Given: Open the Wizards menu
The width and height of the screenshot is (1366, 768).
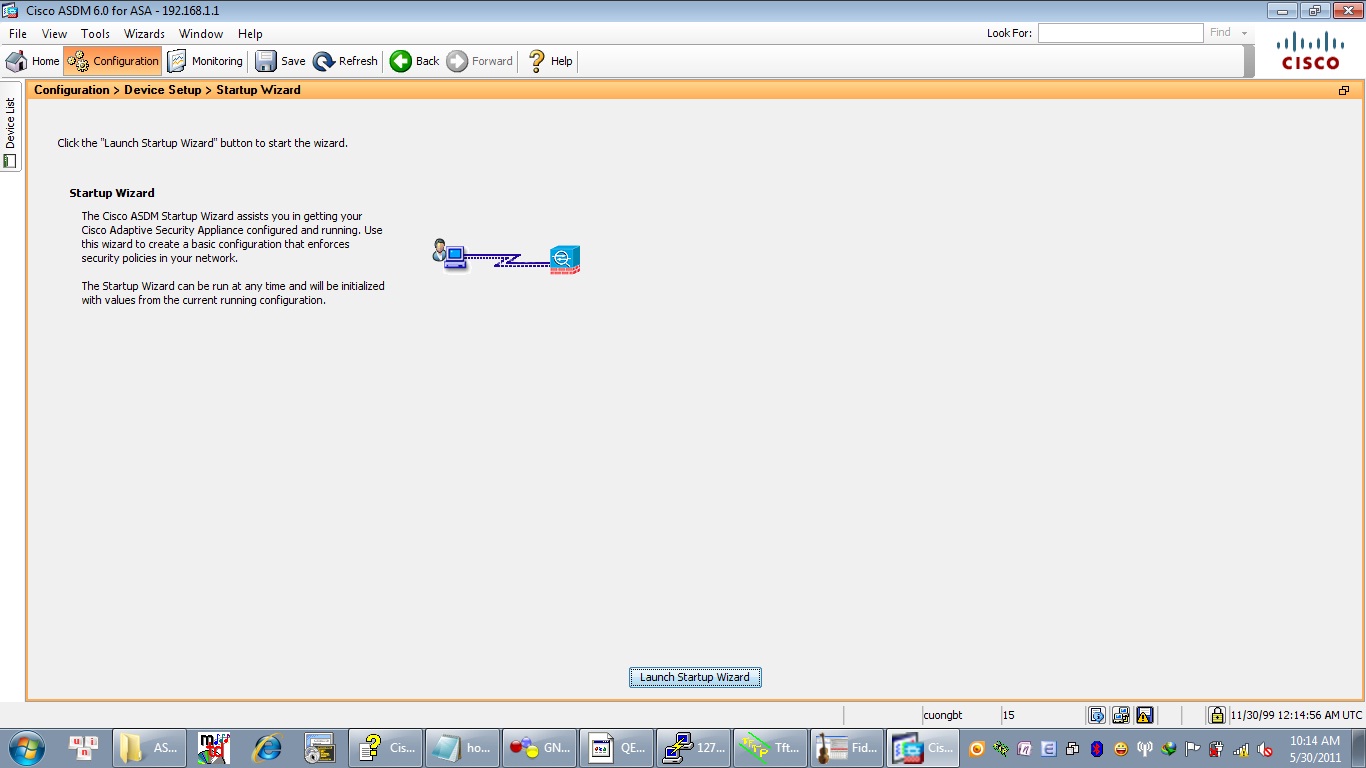Looking at the screenshot, I should tap(144, 33).
